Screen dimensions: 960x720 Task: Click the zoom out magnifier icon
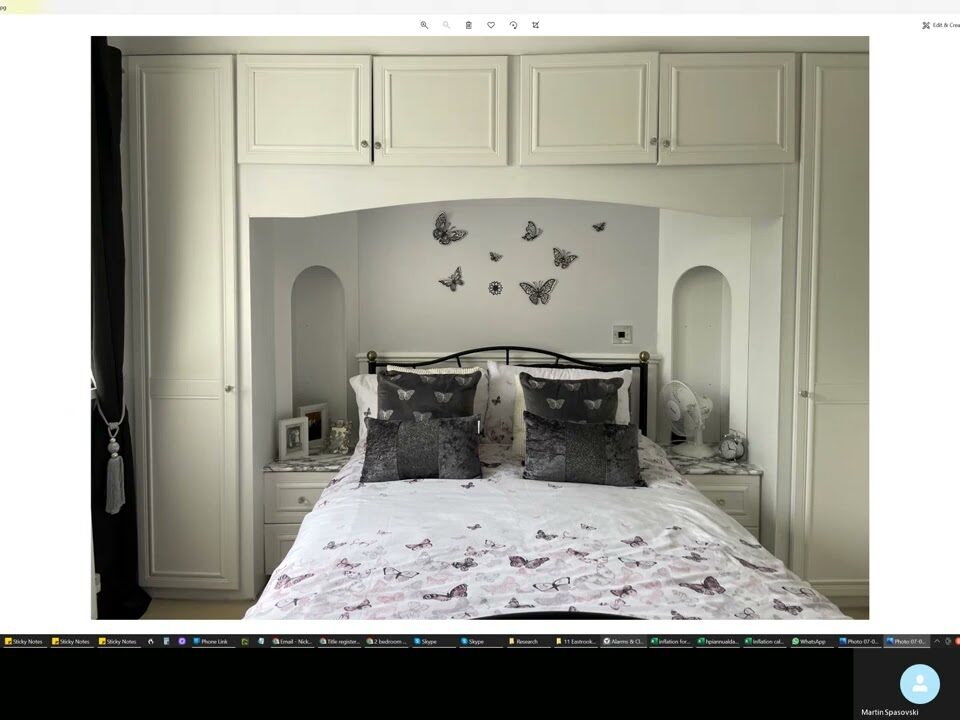(x=446, y=25)
